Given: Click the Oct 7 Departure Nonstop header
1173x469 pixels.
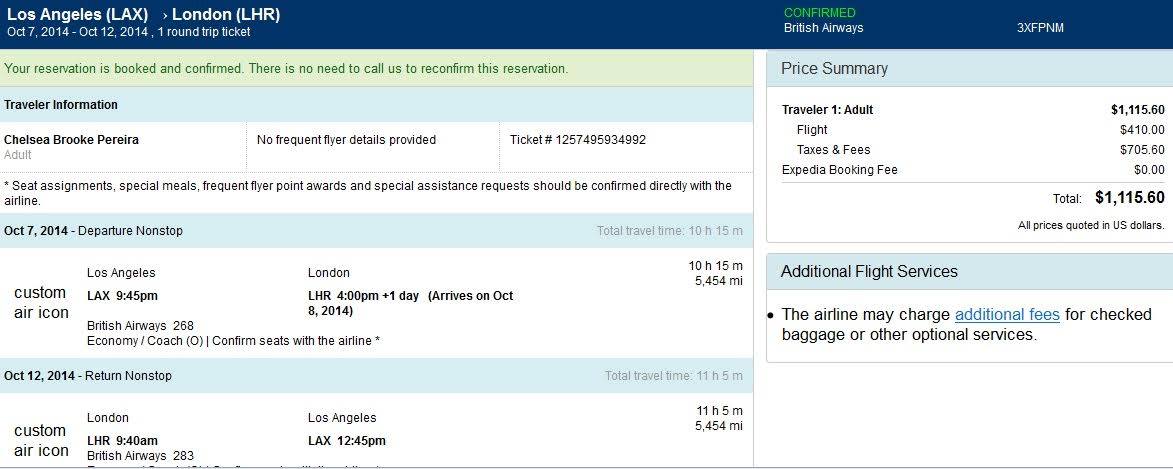Looking at the screenshot, I should [93, 231].
